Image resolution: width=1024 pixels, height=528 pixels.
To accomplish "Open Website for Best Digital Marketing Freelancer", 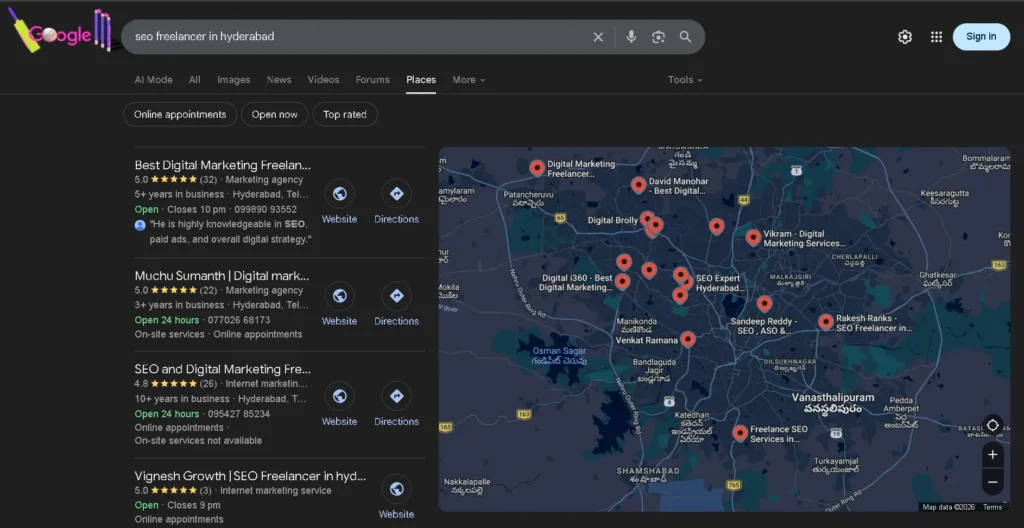I will (x=340, y=203).
